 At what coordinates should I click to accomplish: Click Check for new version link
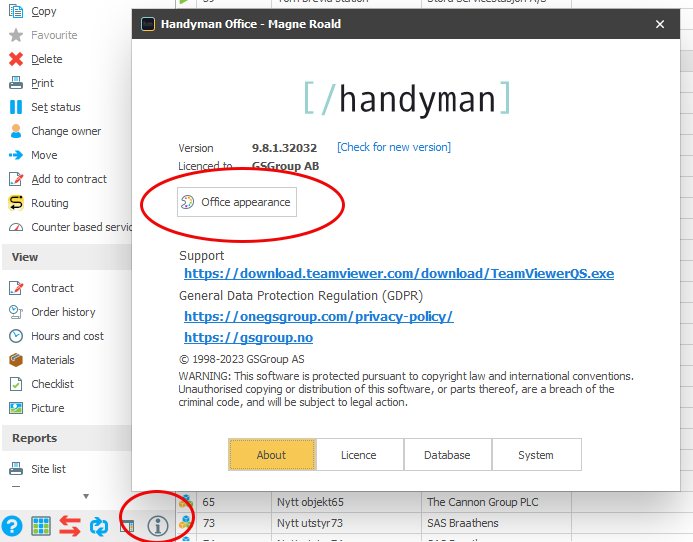(x=394, y=147)
